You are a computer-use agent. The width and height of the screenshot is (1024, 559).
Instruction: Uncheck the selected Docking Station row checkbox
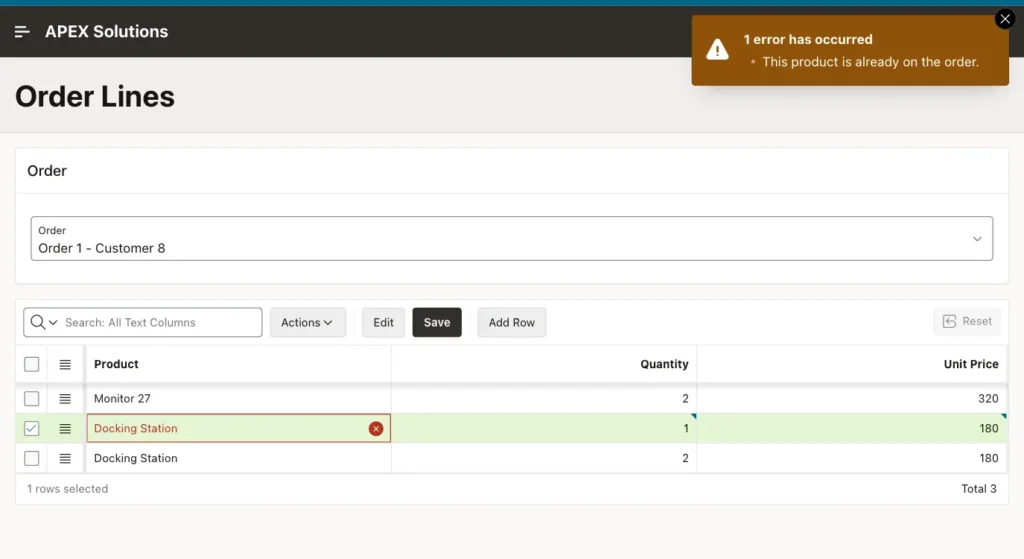[31, 428]
